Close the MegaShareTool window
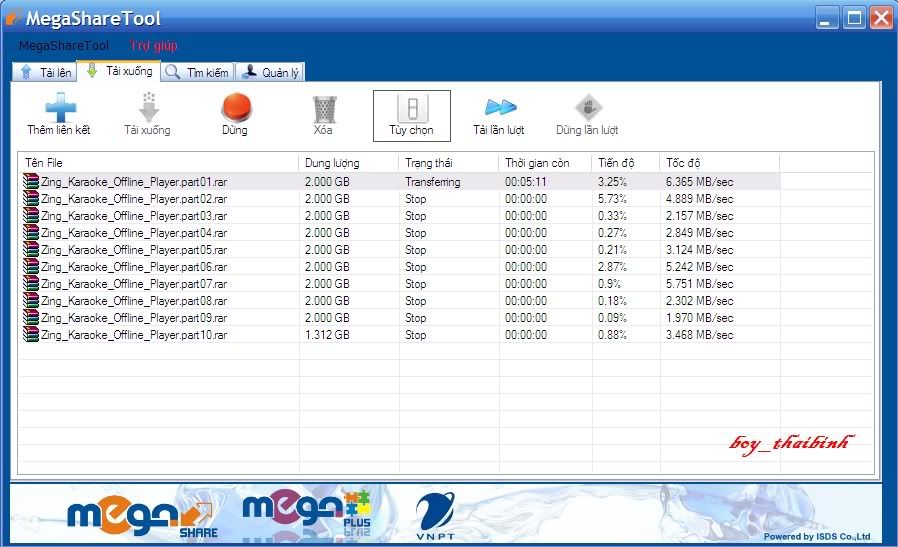The height and width of the screenshot is (547, 898). tap(881, 18)
